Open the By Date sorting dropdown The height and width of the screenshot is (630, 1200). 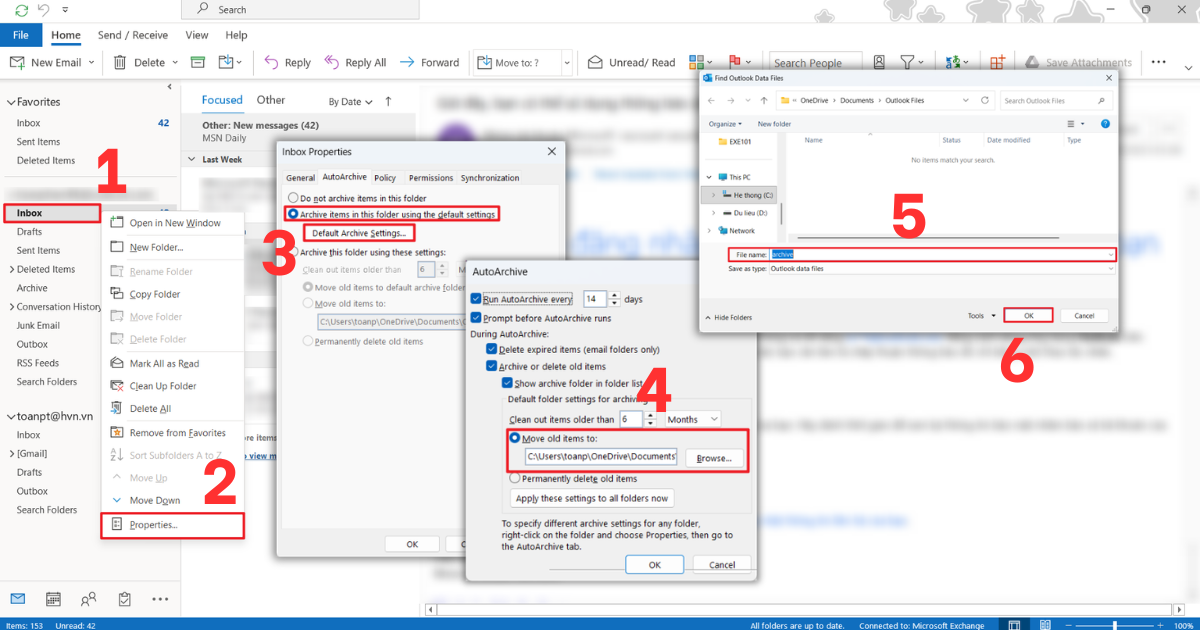pos(350,100)
